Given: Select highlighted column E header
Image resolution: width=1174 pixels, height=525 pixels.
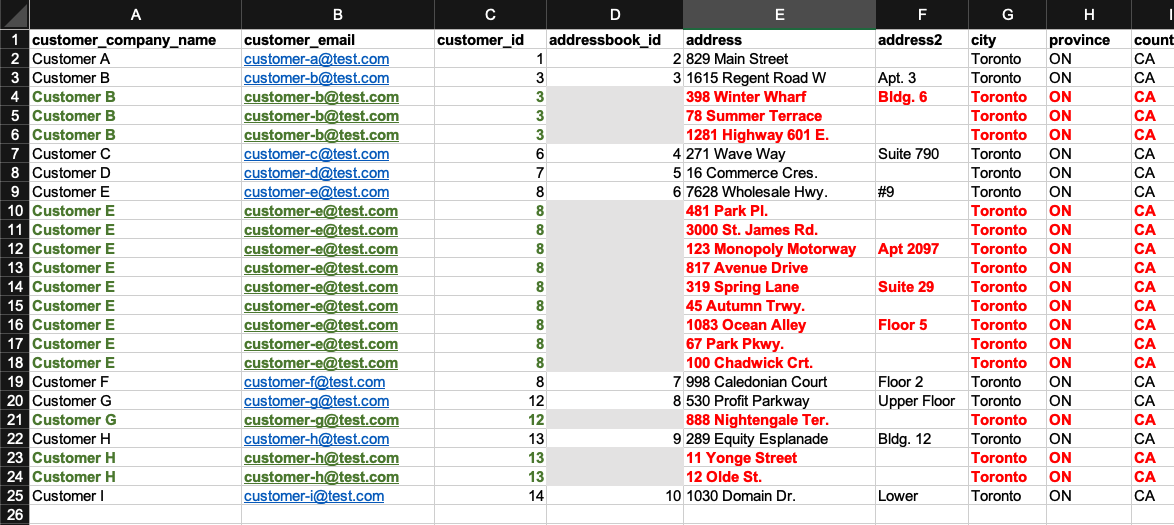Looking at the screenshot, I should point(779,14).
